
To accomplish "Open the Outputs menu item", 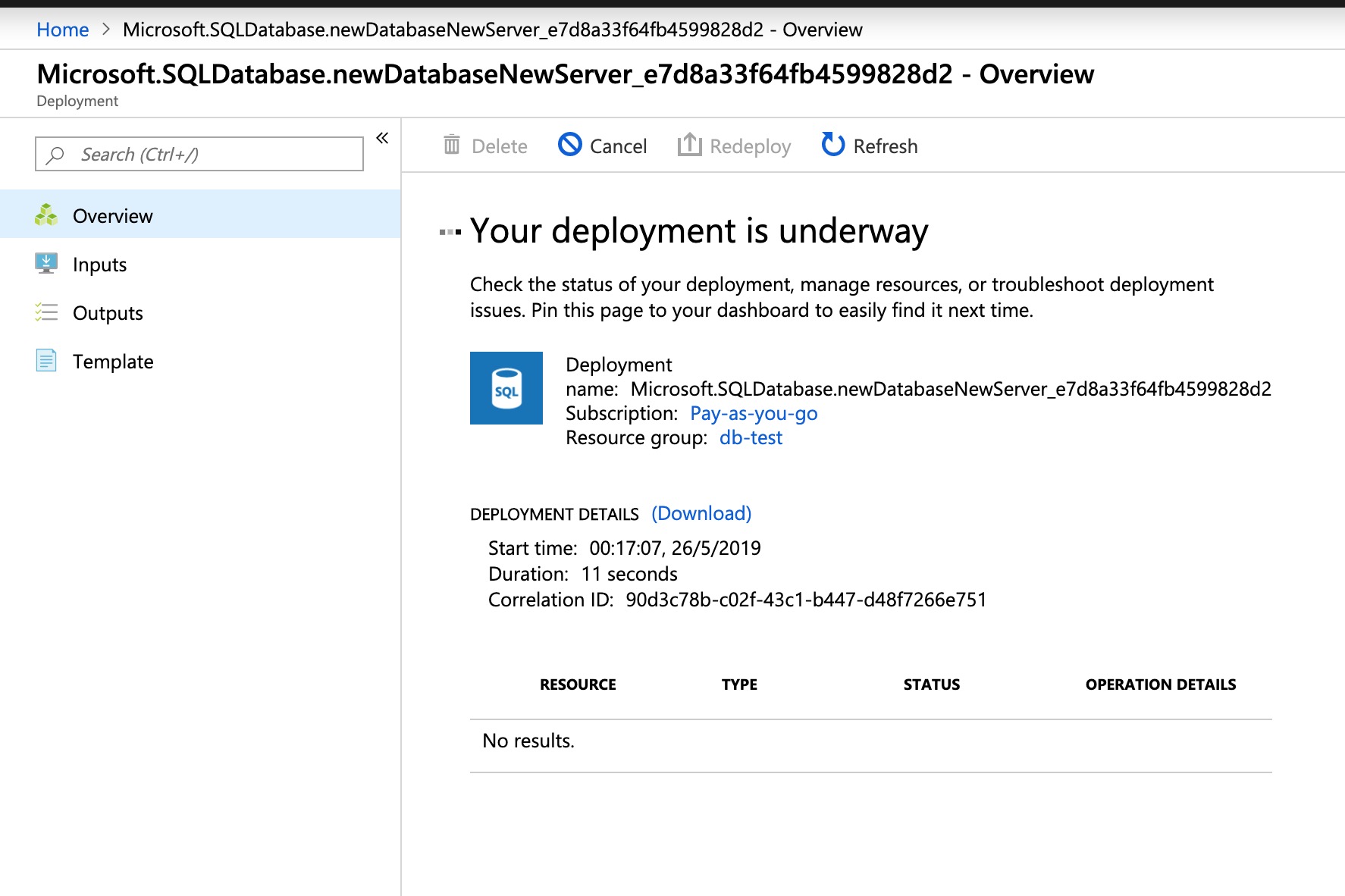I will pos(108,313).
